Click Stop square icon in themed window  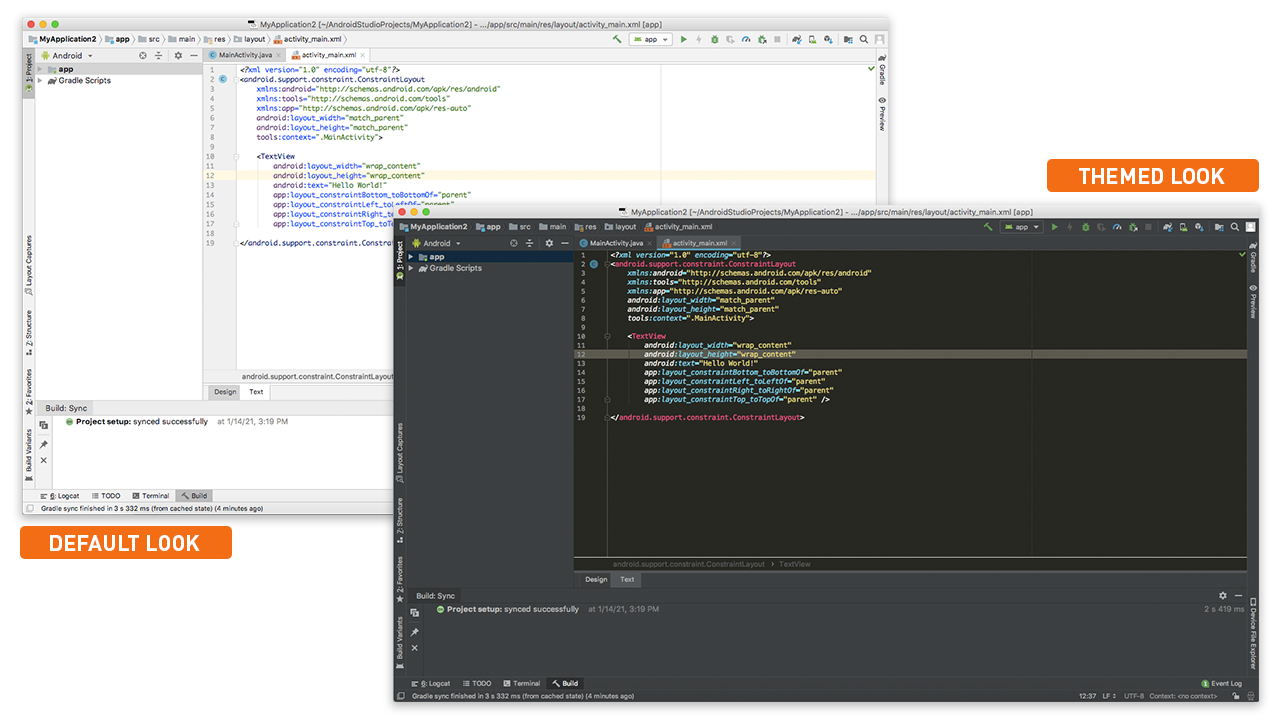click(x=1148, y=227)
